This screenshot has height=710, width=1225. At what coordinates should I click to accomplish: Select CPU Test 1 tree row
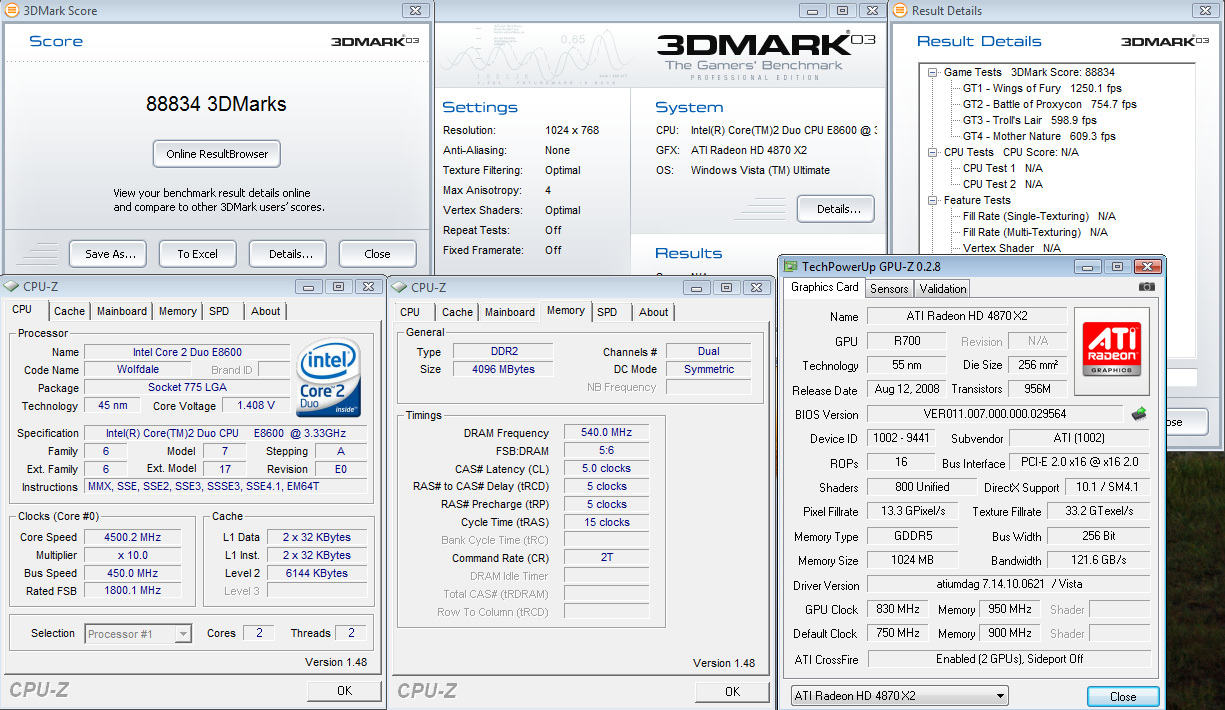1003,168
